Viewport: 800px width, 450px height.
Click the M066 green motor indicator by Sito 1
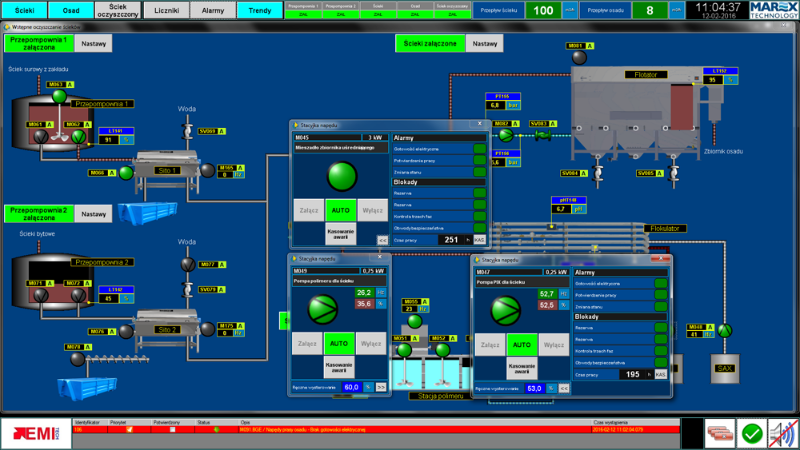126,173
